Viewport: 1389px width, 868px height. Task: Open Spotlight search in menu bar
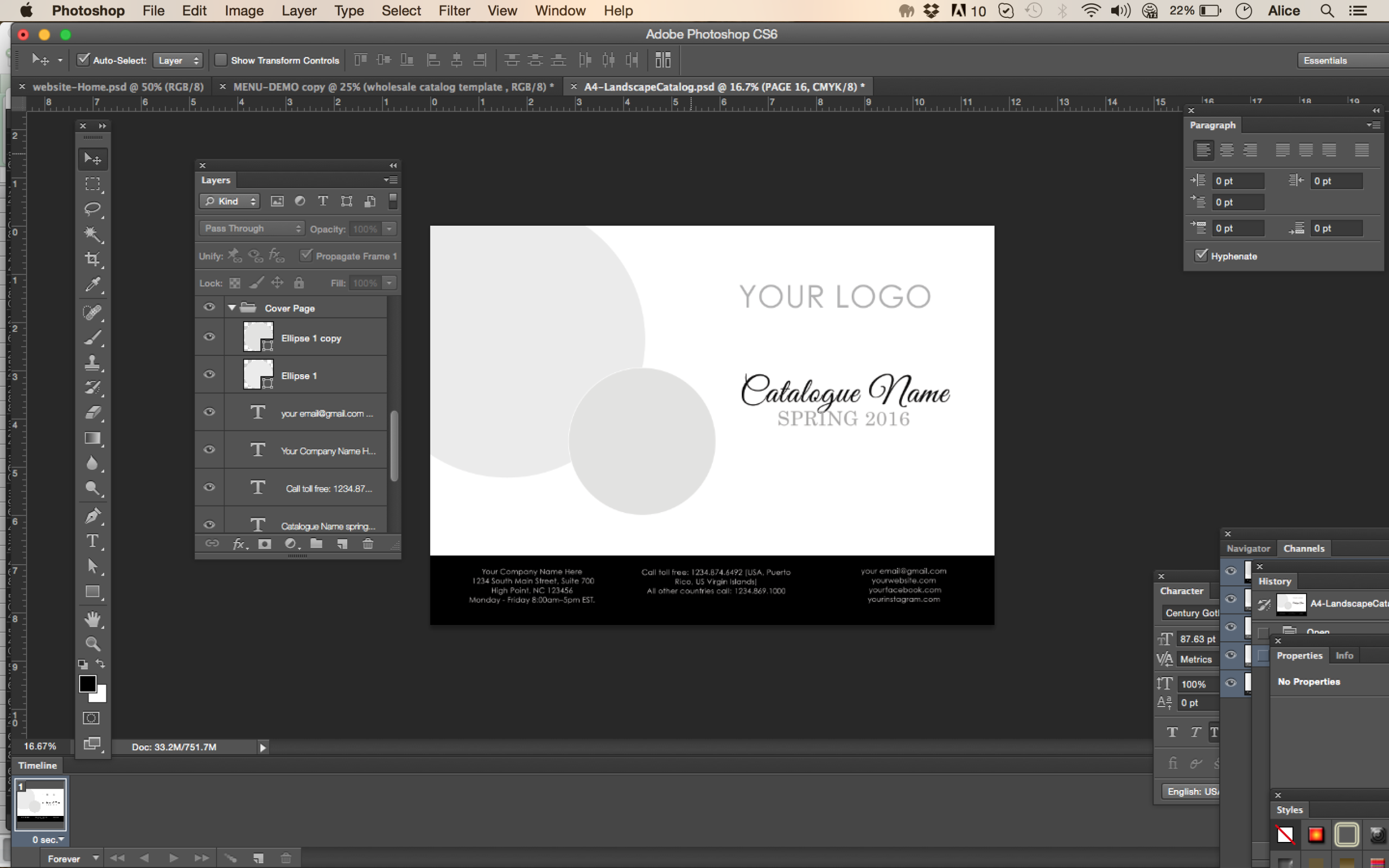point(1327,11)
